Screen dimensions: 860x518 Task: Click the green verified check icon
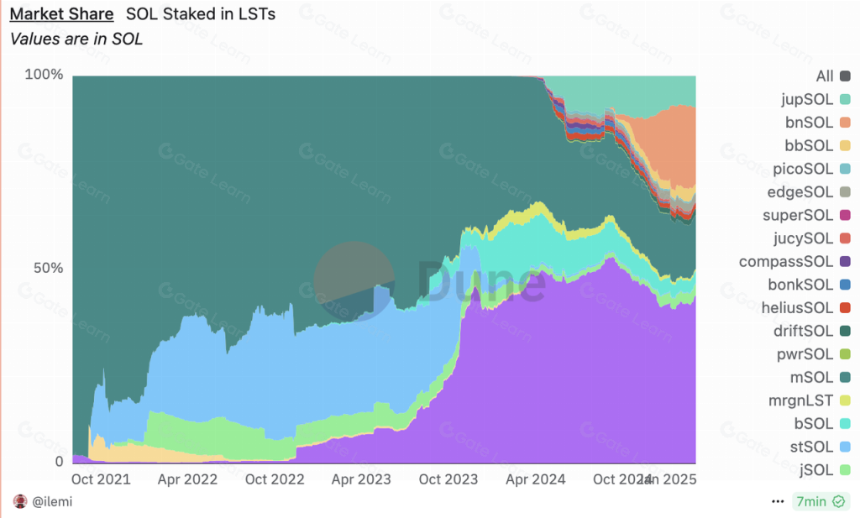coord(839,502)
